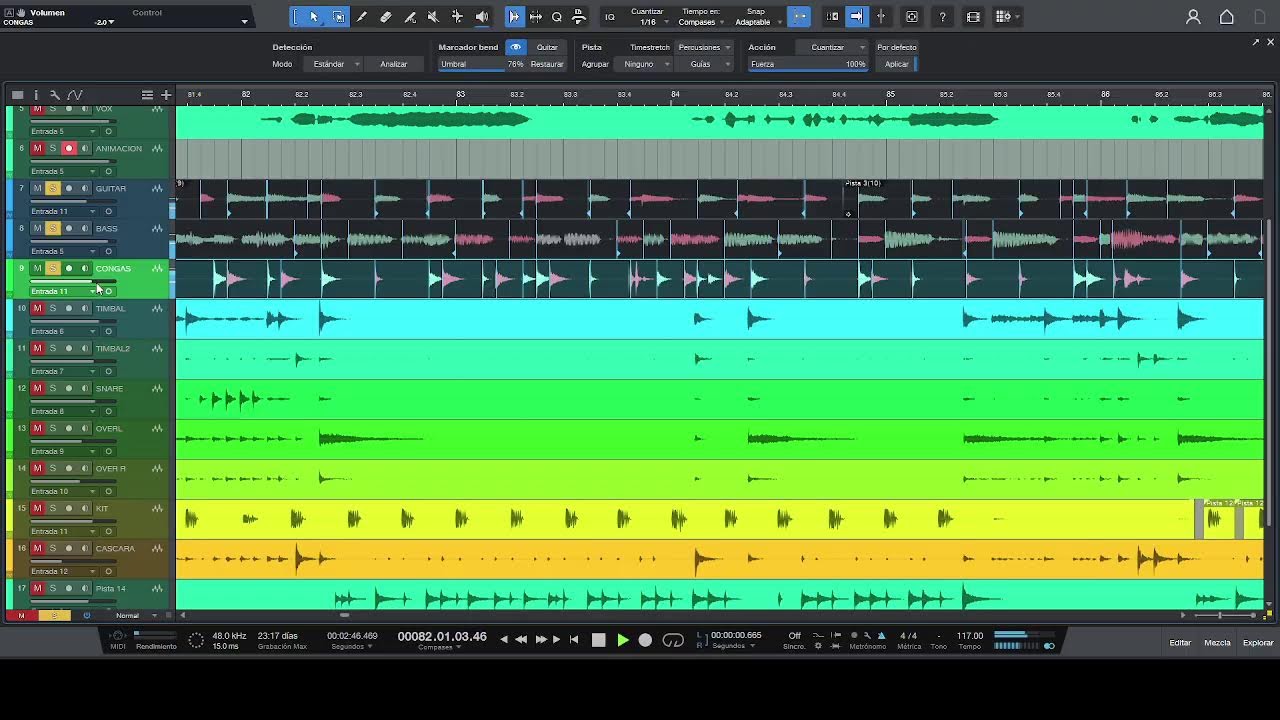Open the help question mark icon

[x=943, y=17]
